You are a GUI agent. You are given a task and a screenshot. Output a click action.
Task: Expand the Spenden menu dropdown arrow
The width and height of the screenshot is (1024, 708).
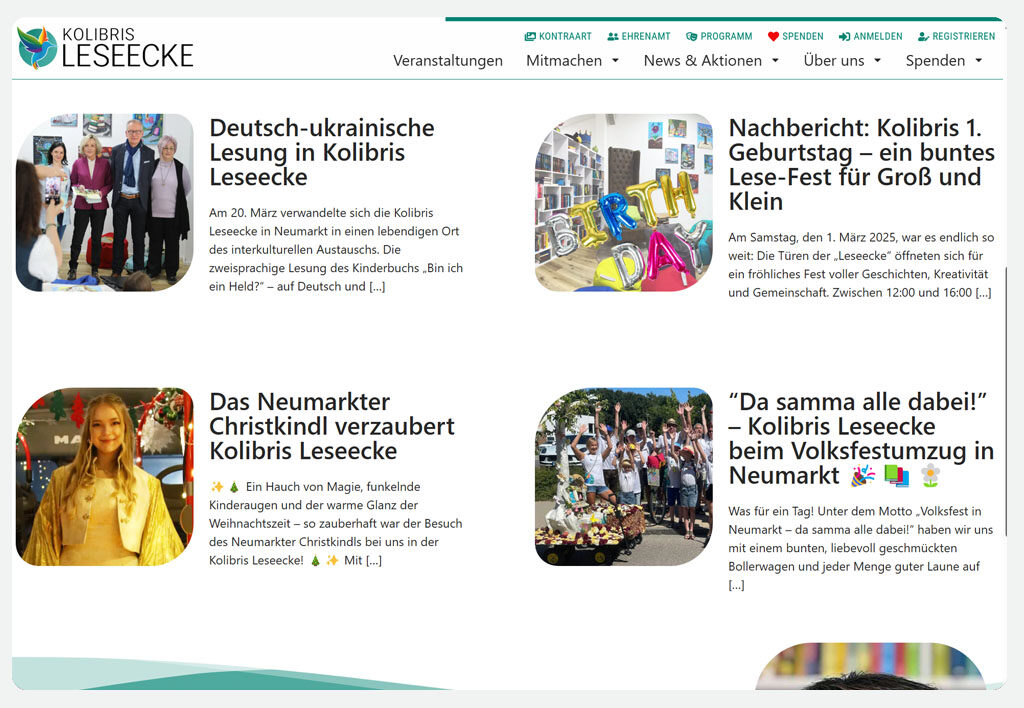[x=979, y=61]
